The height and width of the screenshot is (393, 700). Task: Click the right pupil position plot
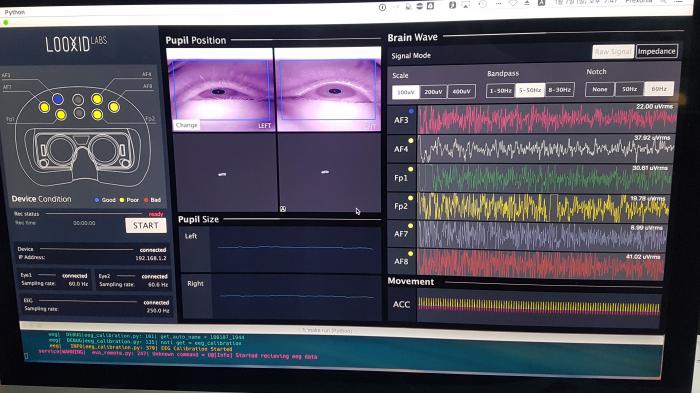(x=329, y=173)
